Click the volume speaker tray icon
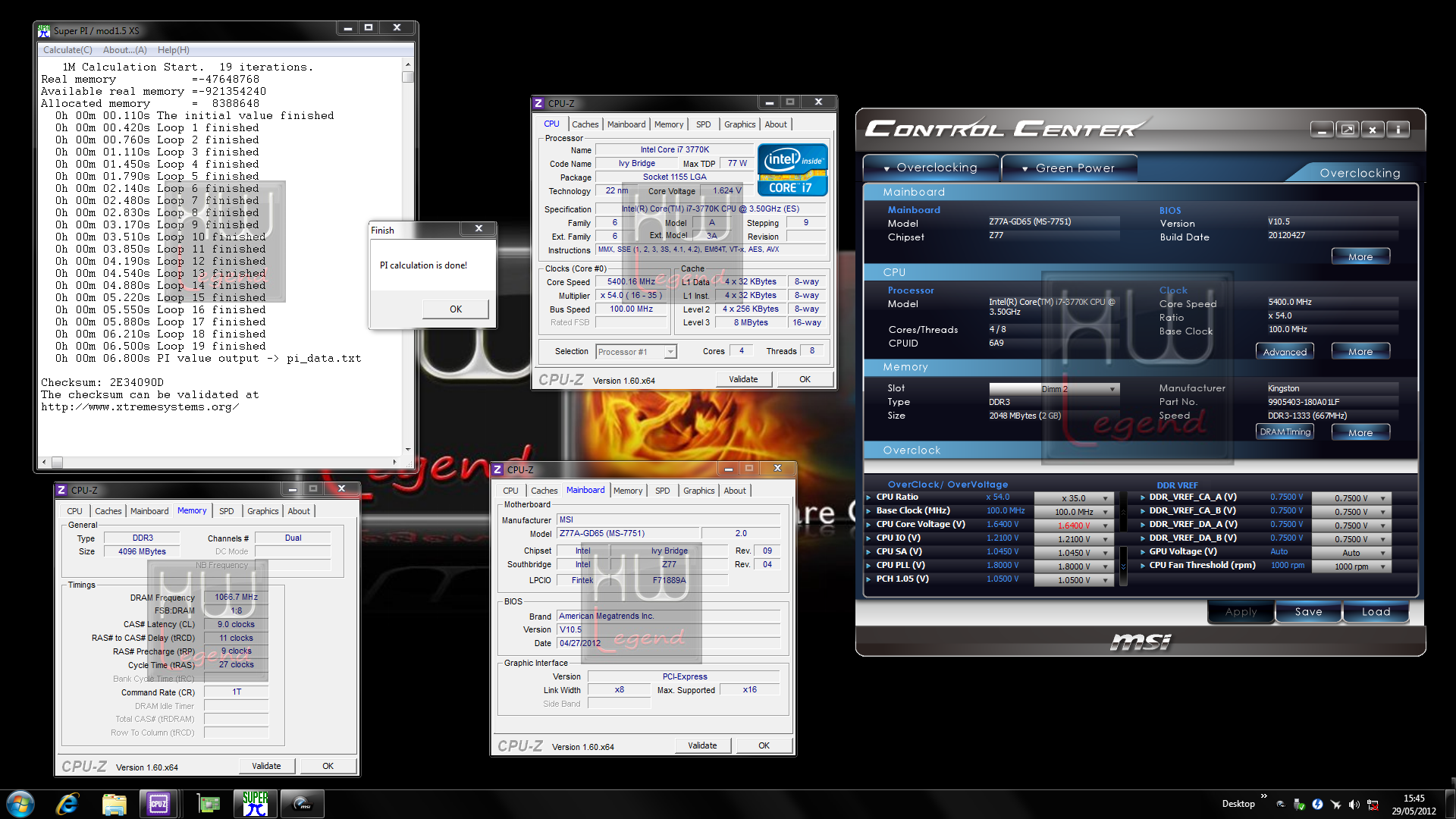Screen dimensions: 1456x819 [1354, 804]
